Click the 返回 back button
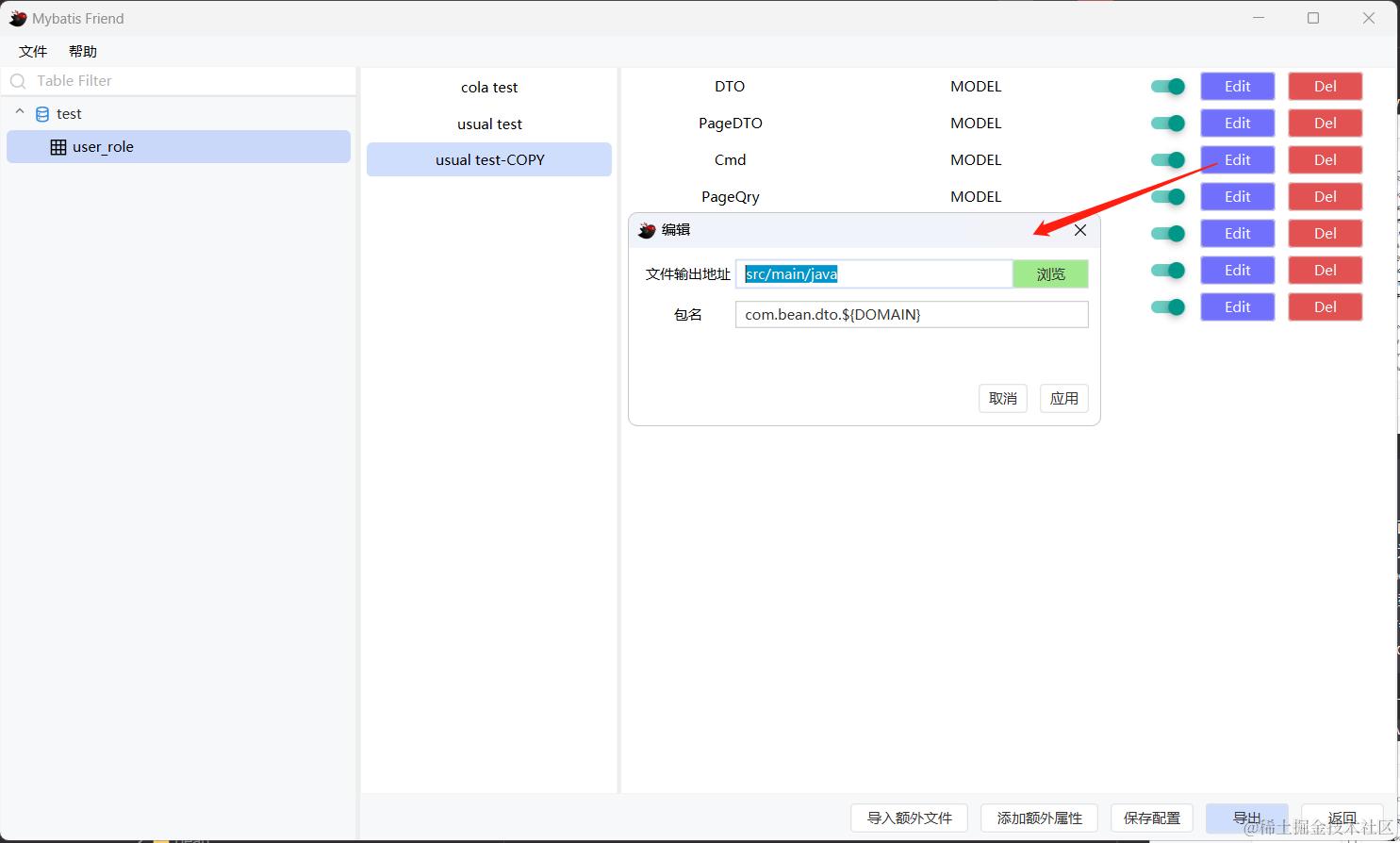This screenshot has height=843, width=1400. (1342, 818)
